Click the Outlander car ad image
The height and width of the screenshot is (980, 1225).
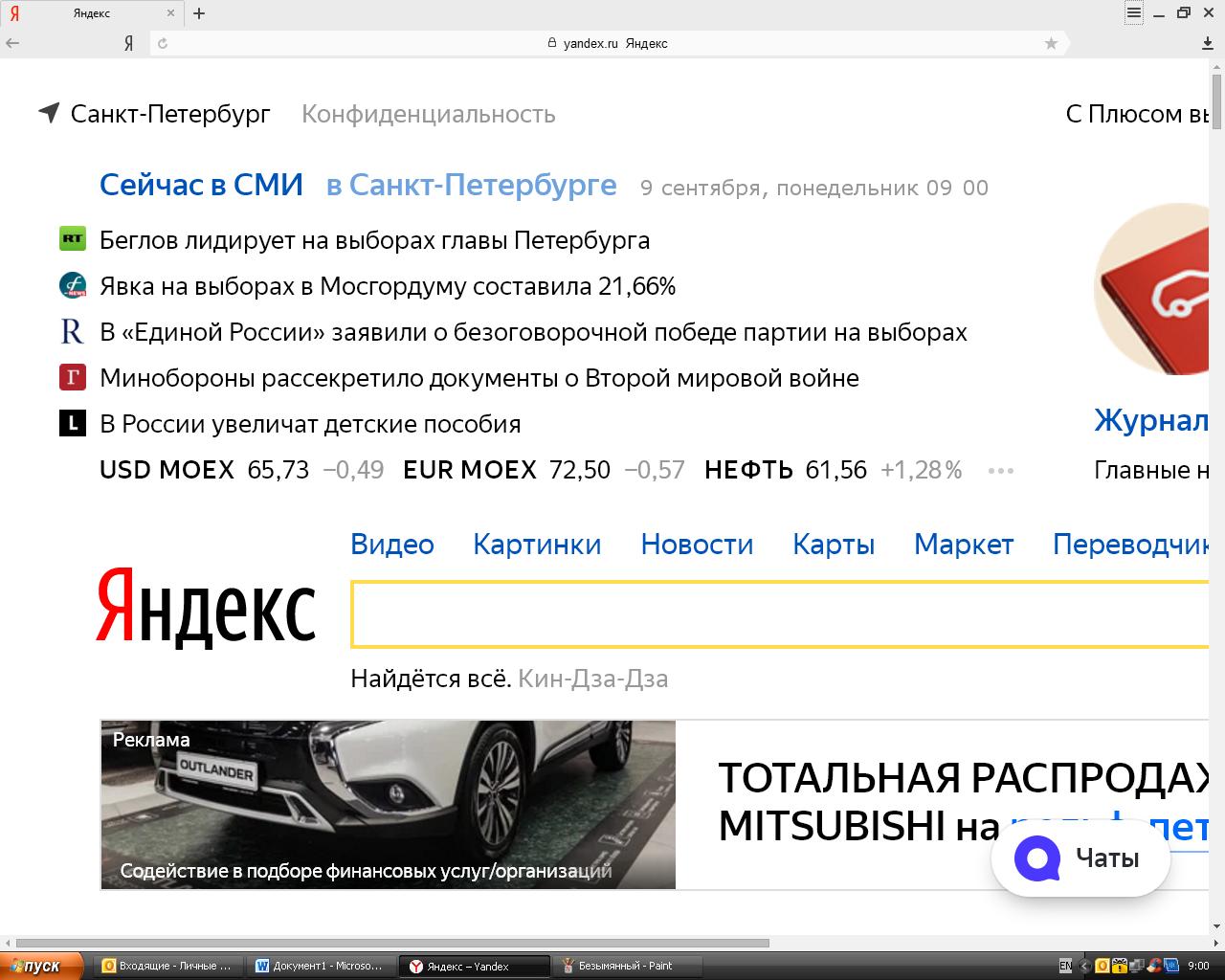388,805
